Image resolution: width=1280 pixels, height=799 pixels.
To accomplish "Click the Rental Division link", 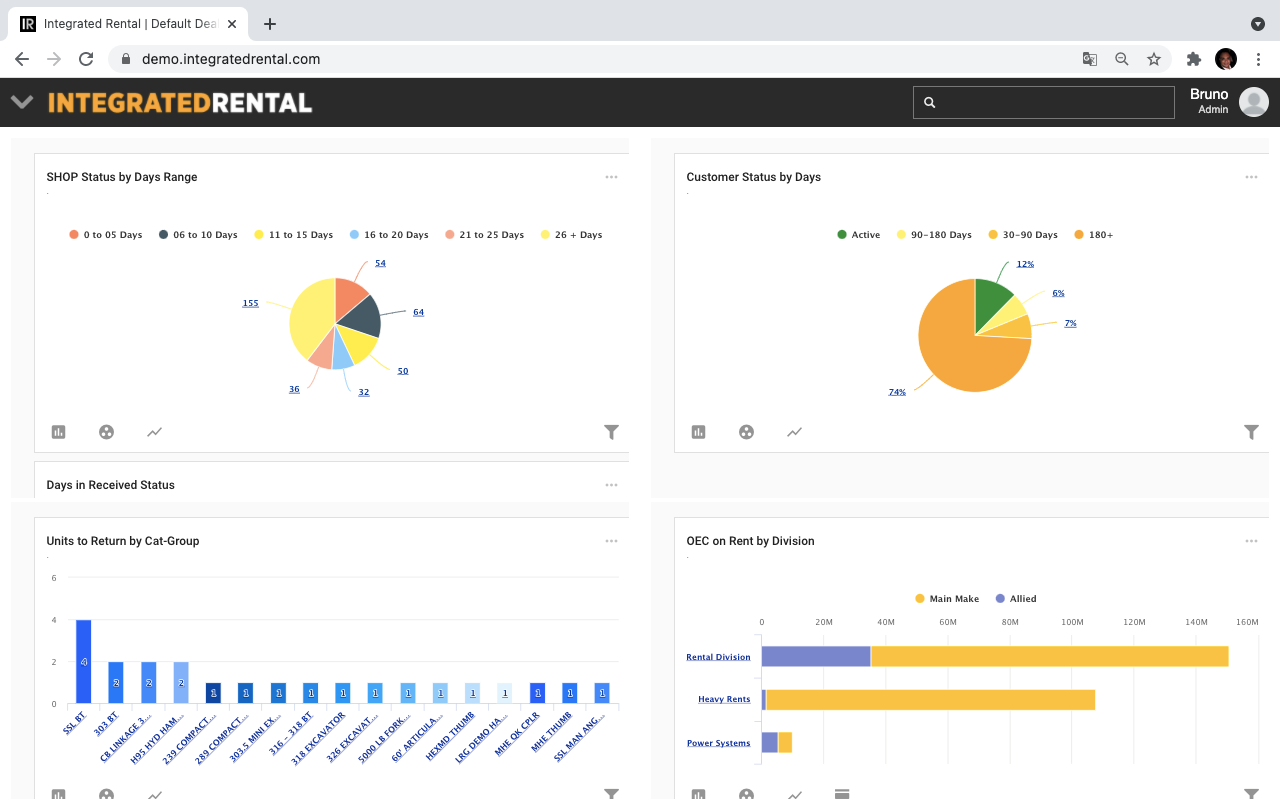I will click(718, 656).
